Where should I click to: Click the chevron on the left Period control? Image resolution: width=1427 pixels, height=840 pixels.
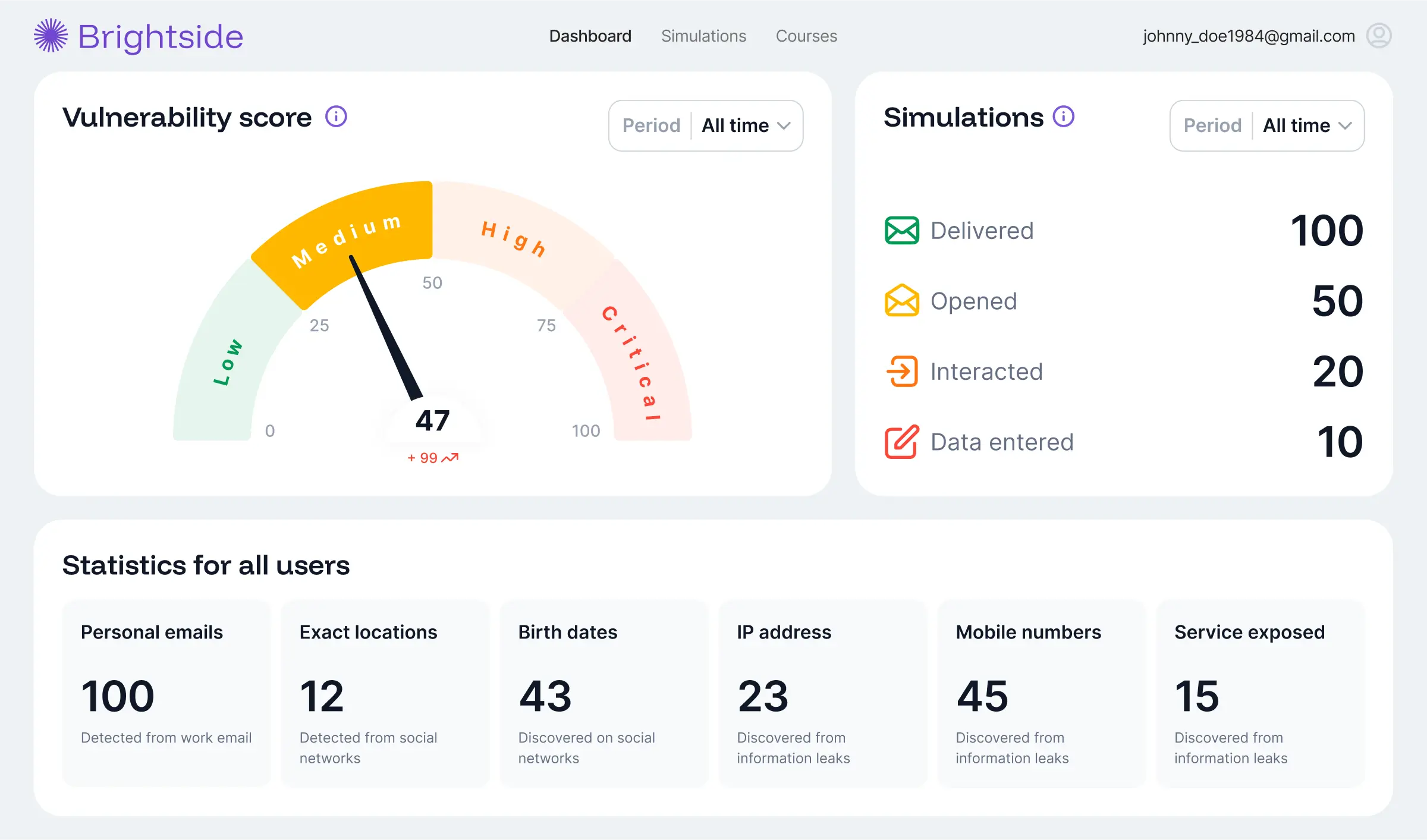tap(785, 125)
